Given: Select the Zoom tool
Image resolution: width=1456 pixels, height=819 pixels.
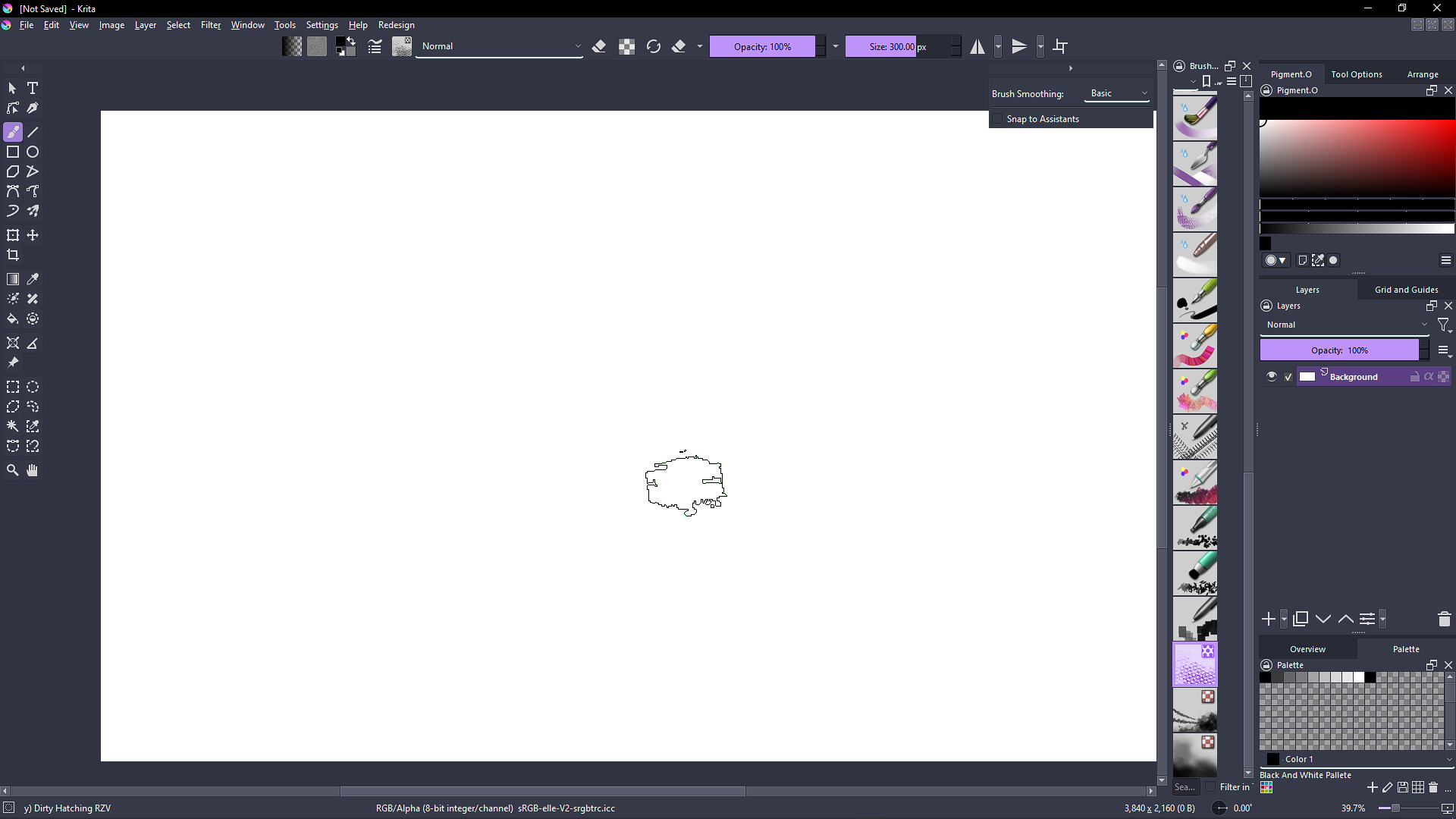Looking at the screenshot, I should (x=13, y=471).
